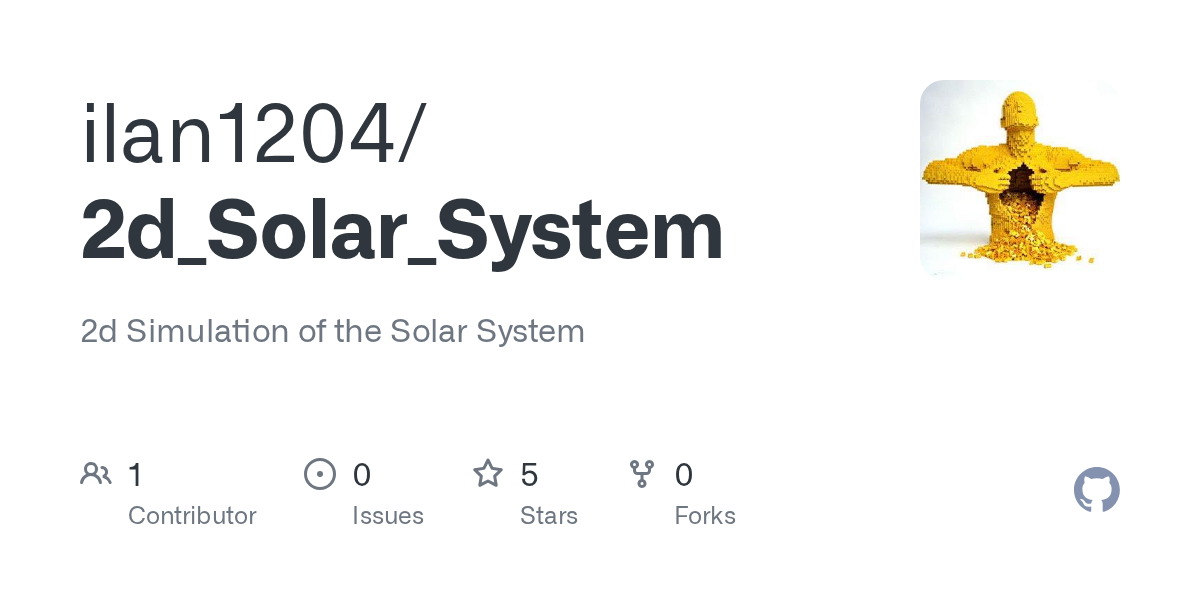Click the star icon
Image resolution: width=1200 pixels, height=600 pixels.
pos(488,474)
